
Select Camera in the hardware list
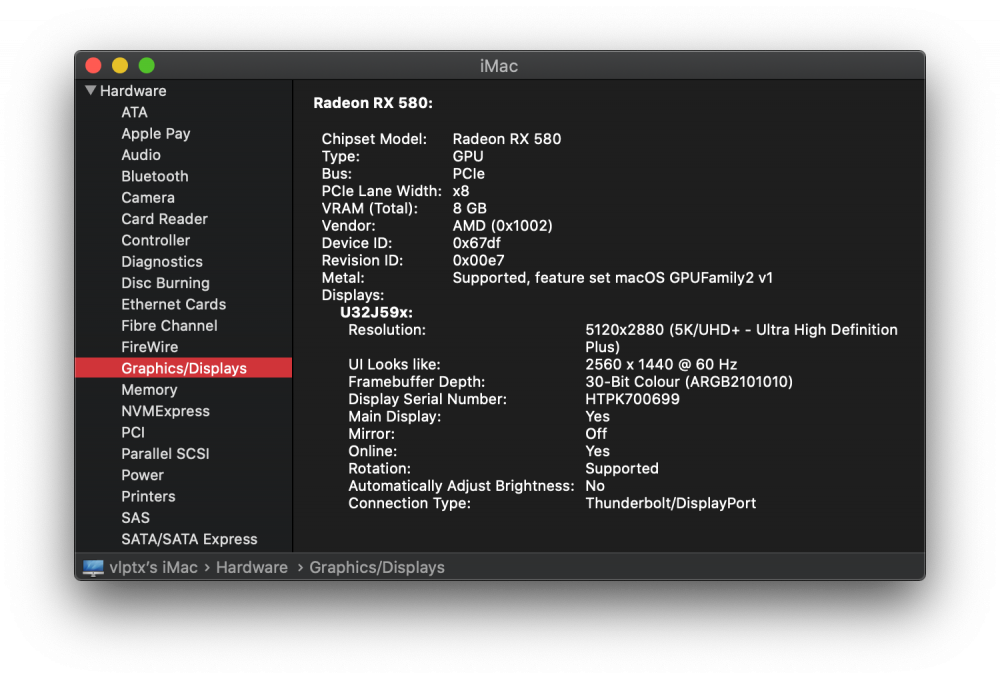[148, 198]
